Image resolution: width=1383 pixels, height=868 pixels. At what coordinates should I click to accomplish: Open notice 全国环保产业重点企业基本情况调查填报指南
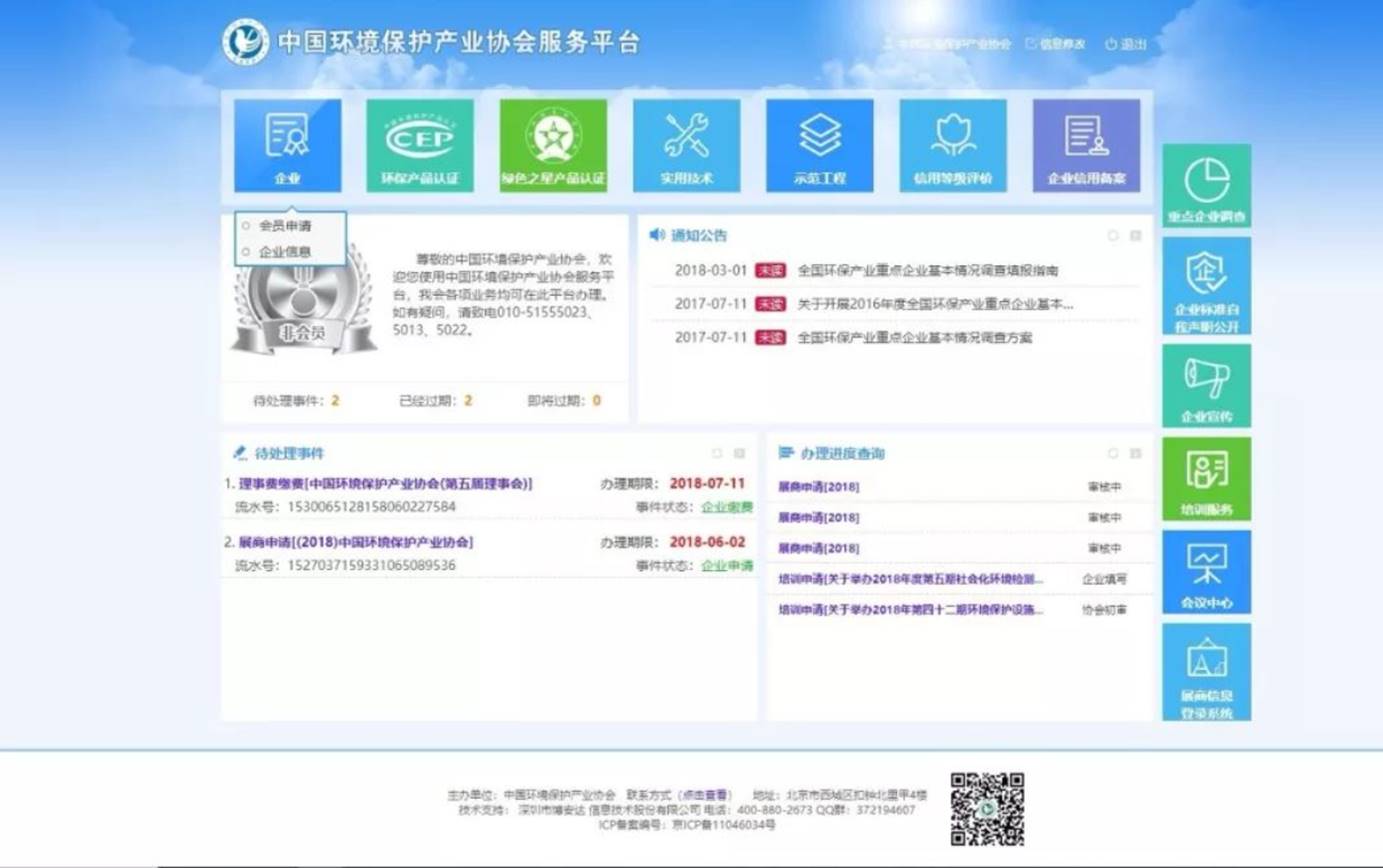[928, 270]
